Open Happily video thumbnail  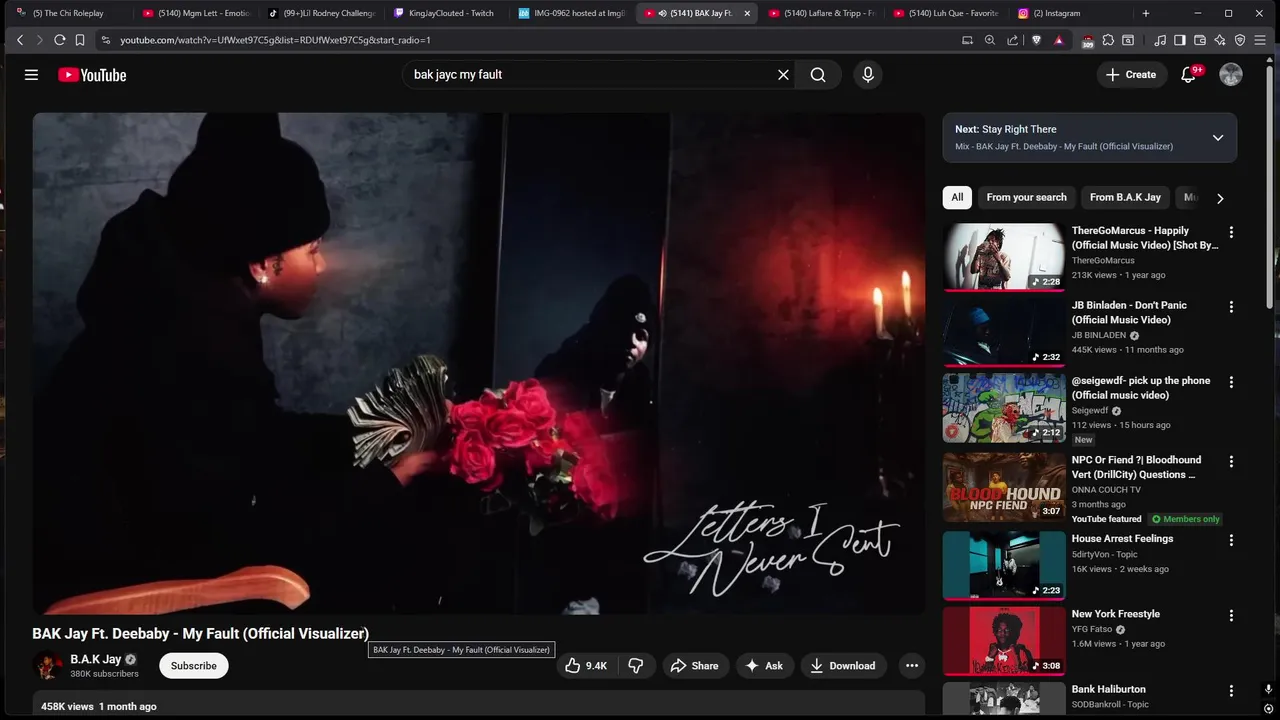[x=1004, y=257]
